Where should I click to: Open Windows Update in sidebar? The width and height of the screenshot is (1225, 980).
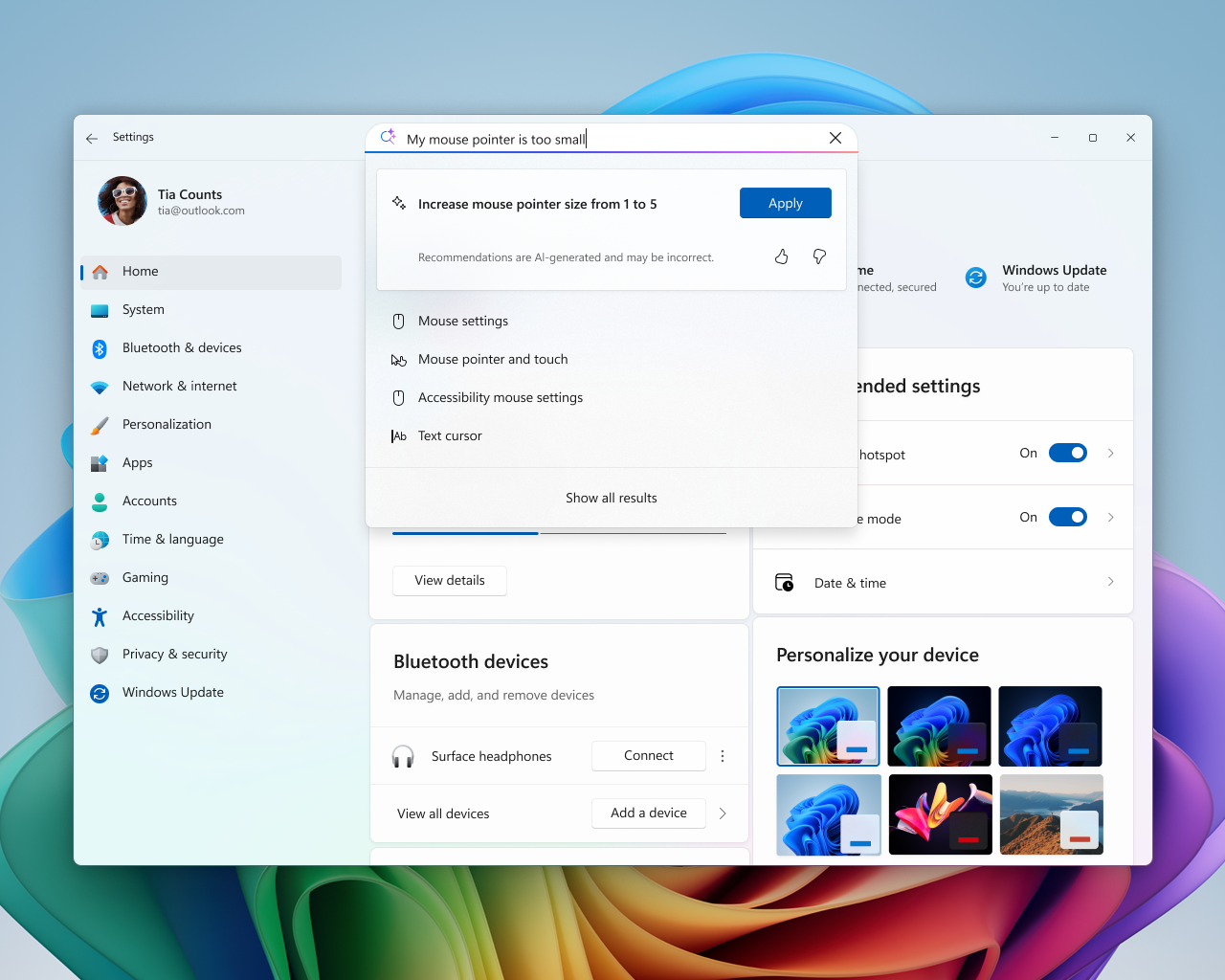[211, 693]
